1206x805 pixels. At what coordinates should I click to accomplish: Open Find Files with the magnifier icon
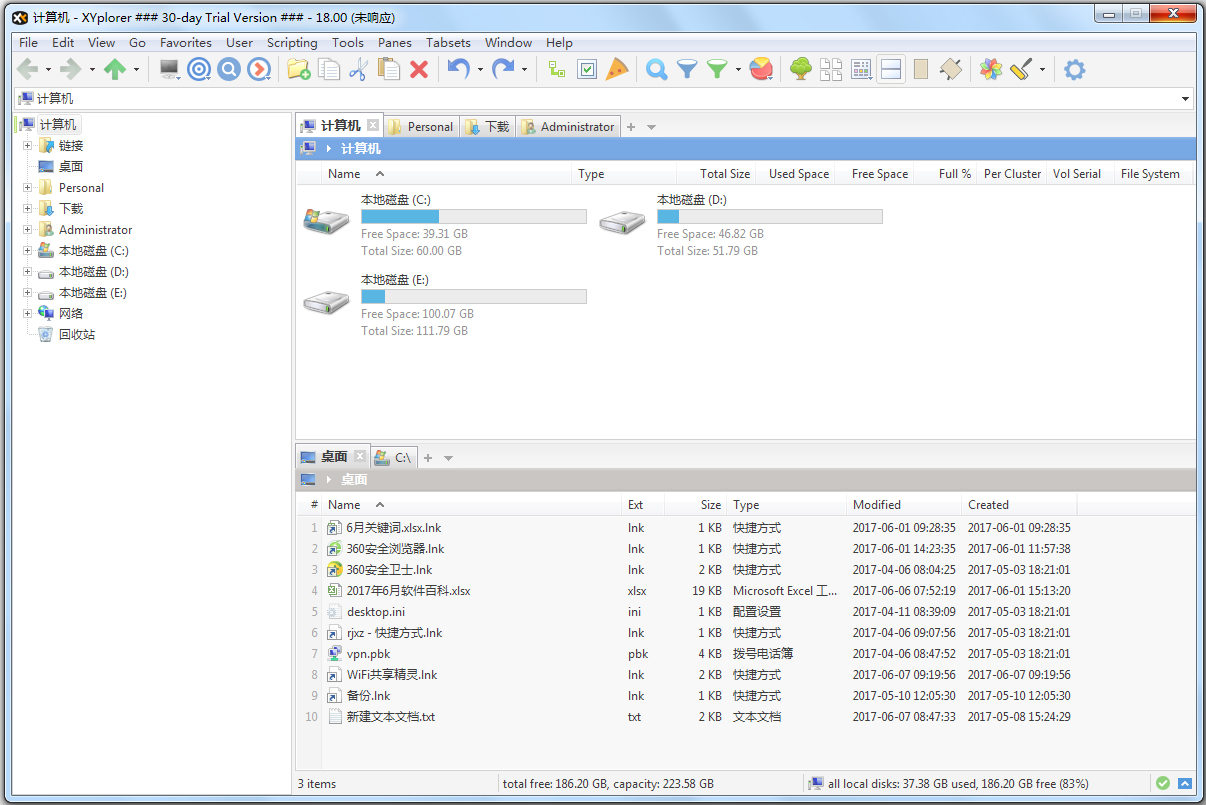click(x=656, y=69)
